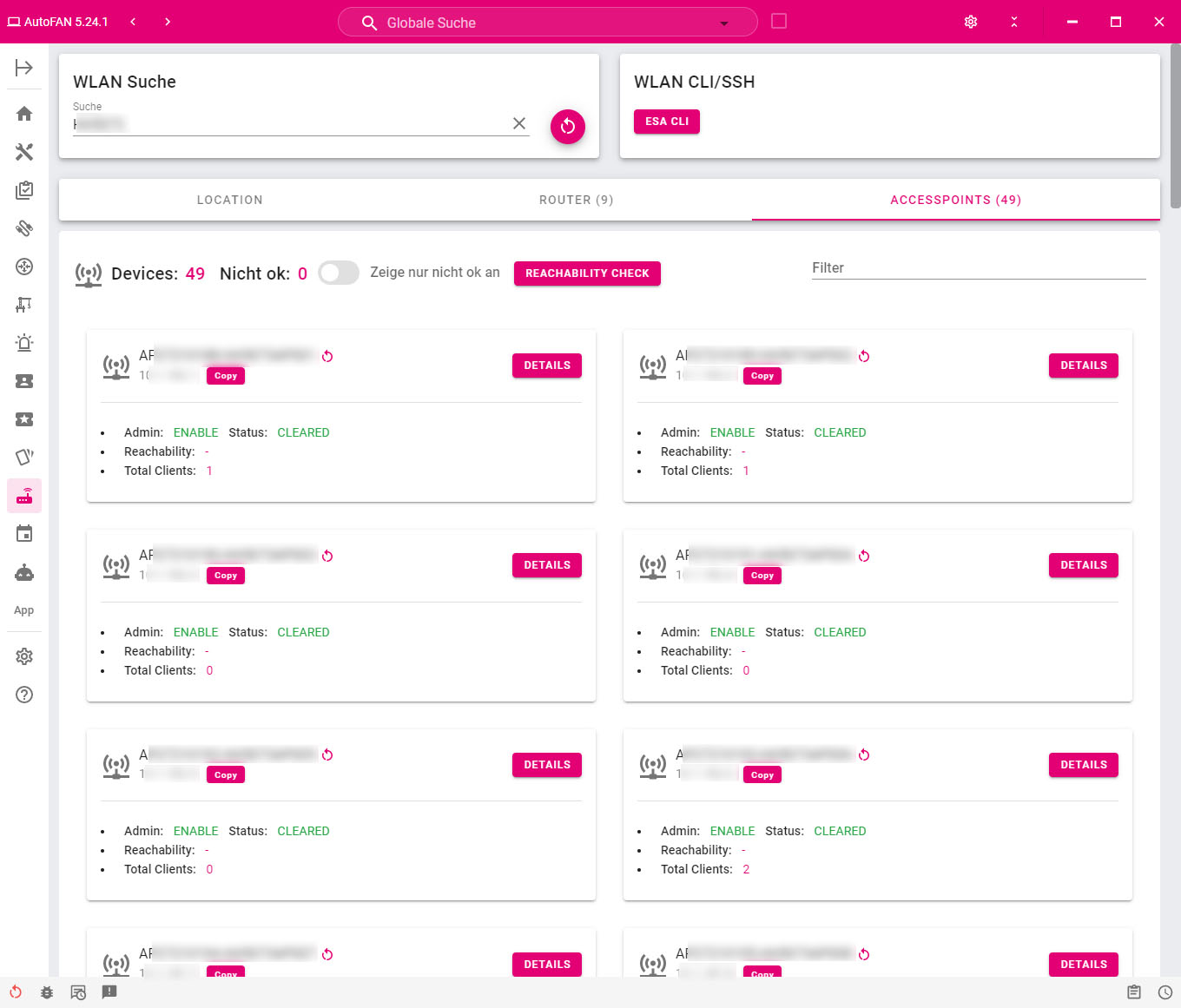The height and width of the screenshot is (1008, 1181).
Task: Open the calendar sidebar icon
Action: coord(24,534)
